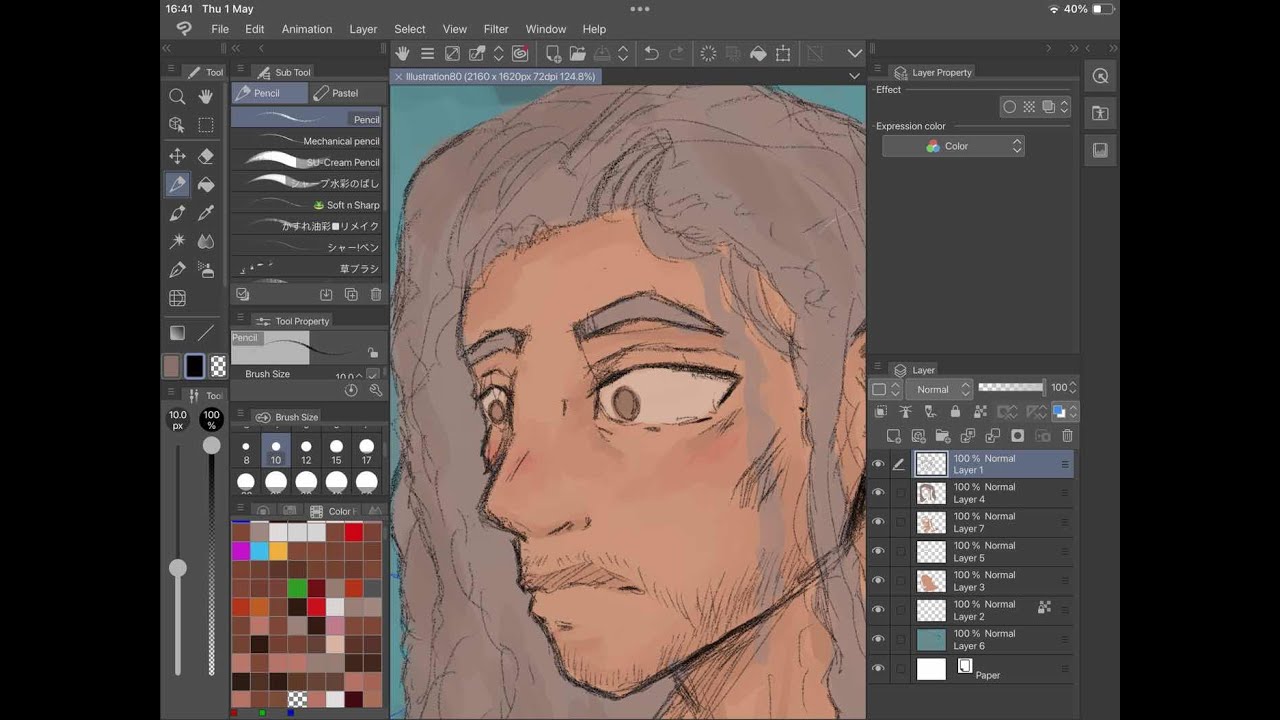The image size is (1280, 720).
Task: Hide Layer 4 using its eye icon
Action: coord(878,493)
